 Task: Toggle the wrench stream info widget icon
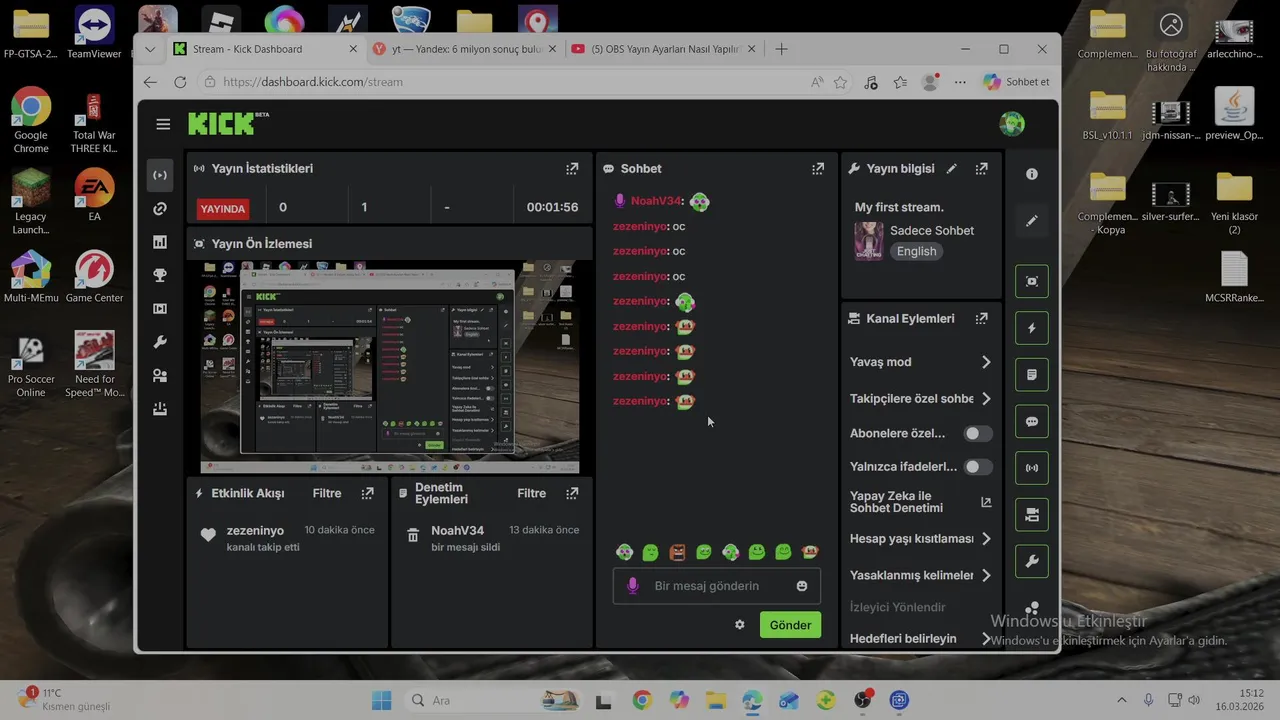[1032, 562]
